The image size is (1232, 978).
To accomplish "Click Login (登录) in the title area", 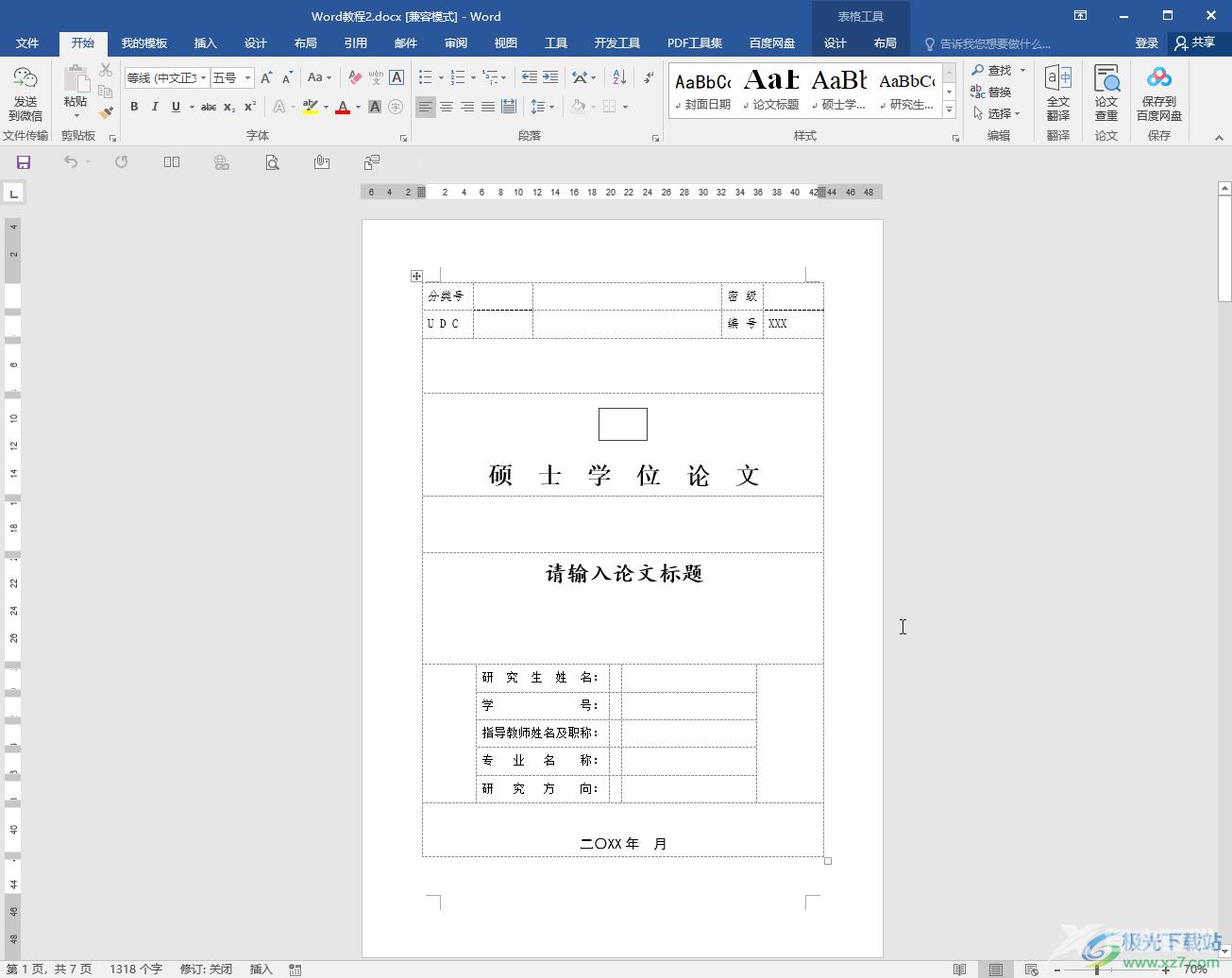I will point(1146,43).
